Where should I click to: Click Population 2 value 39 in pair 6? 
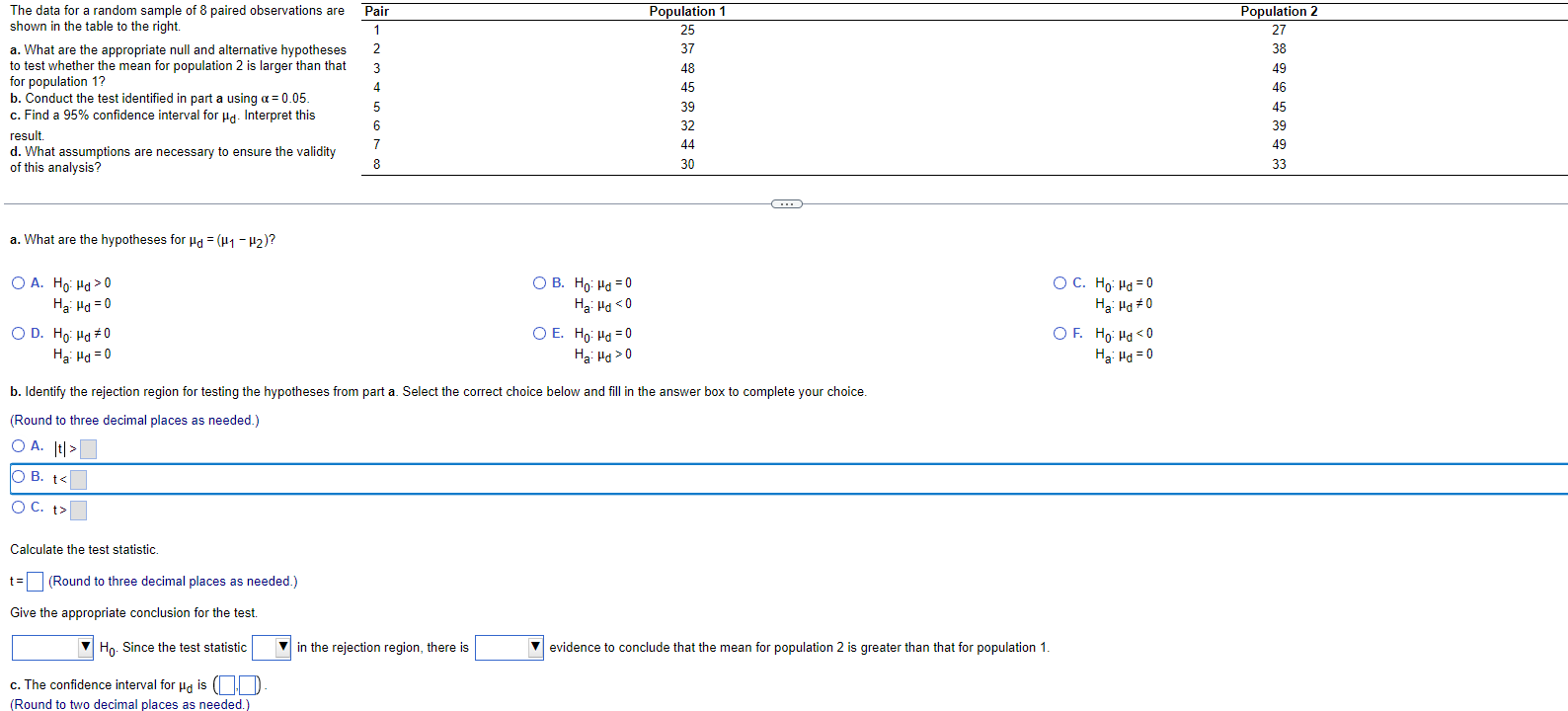pyautogui.click(x=1279, y=125)
